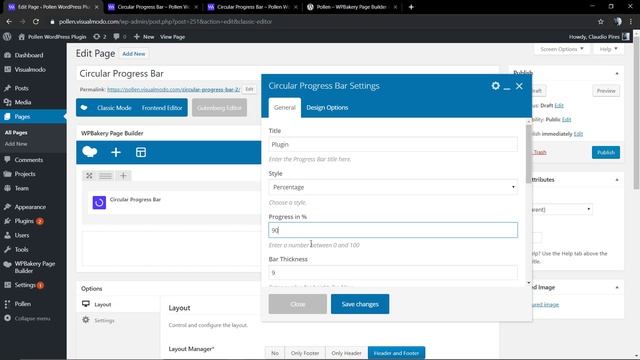
Task: Click the gray Close button
Action: (x=298, y=304)
